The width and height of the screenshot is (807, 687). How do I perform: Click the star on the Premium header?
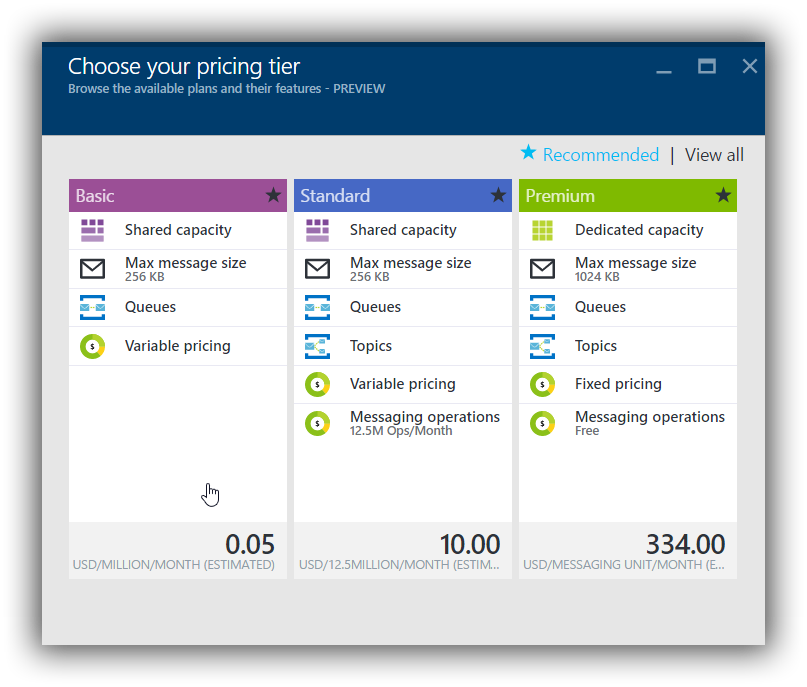pyautogui.click(x=723, y=195)
